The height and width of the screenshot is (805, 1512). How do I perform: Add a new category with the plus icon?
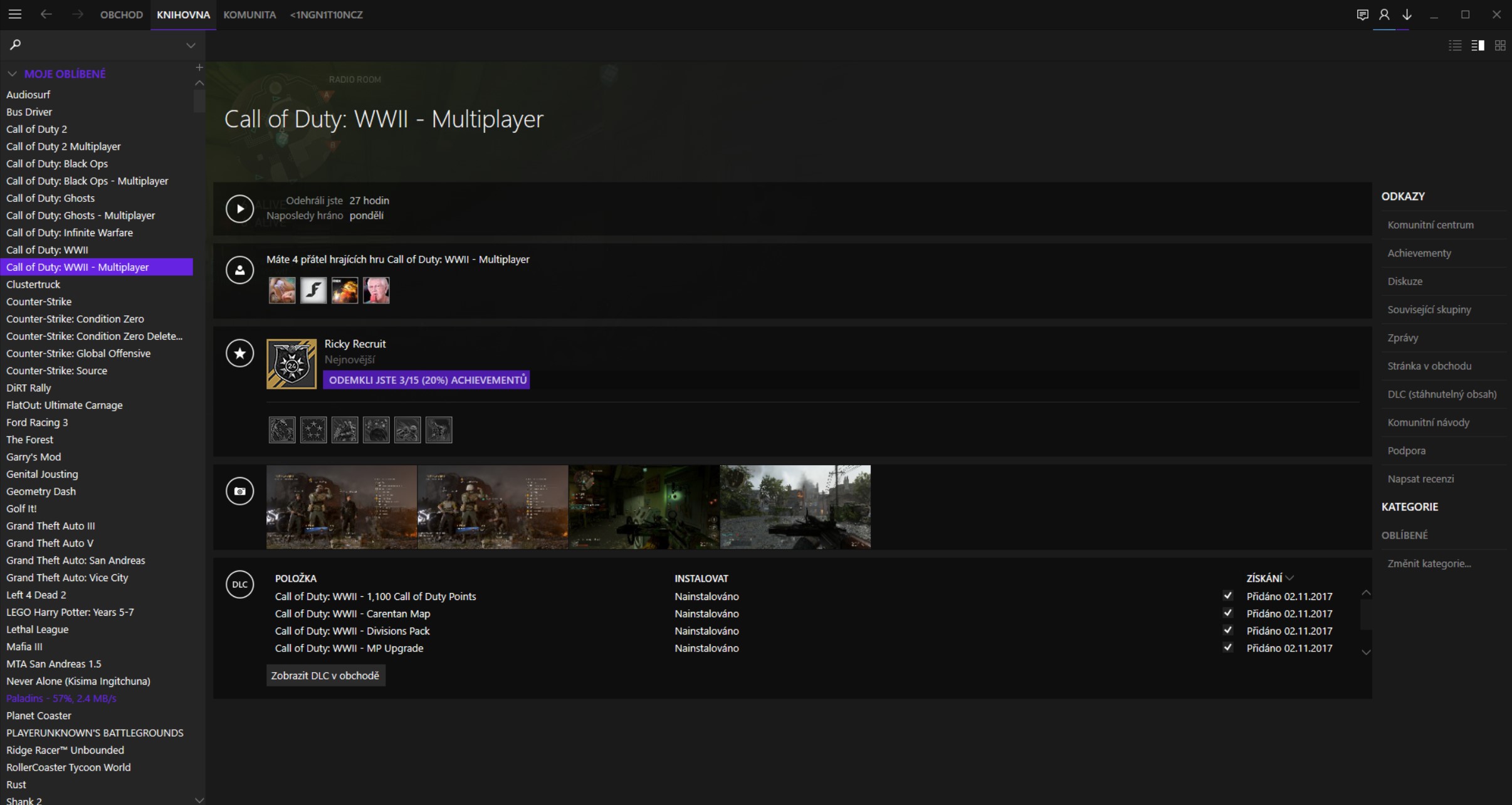click(199, 67)
